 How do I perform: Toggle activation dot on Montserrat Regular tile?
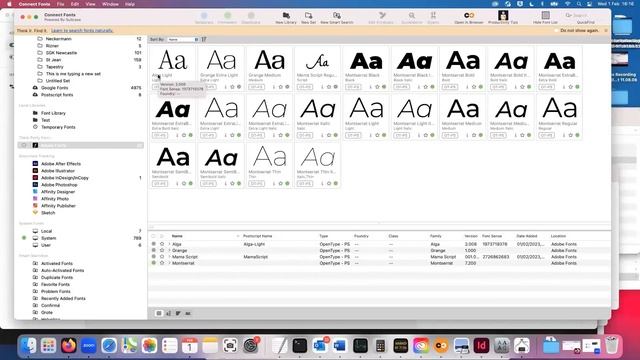(578, 135)
